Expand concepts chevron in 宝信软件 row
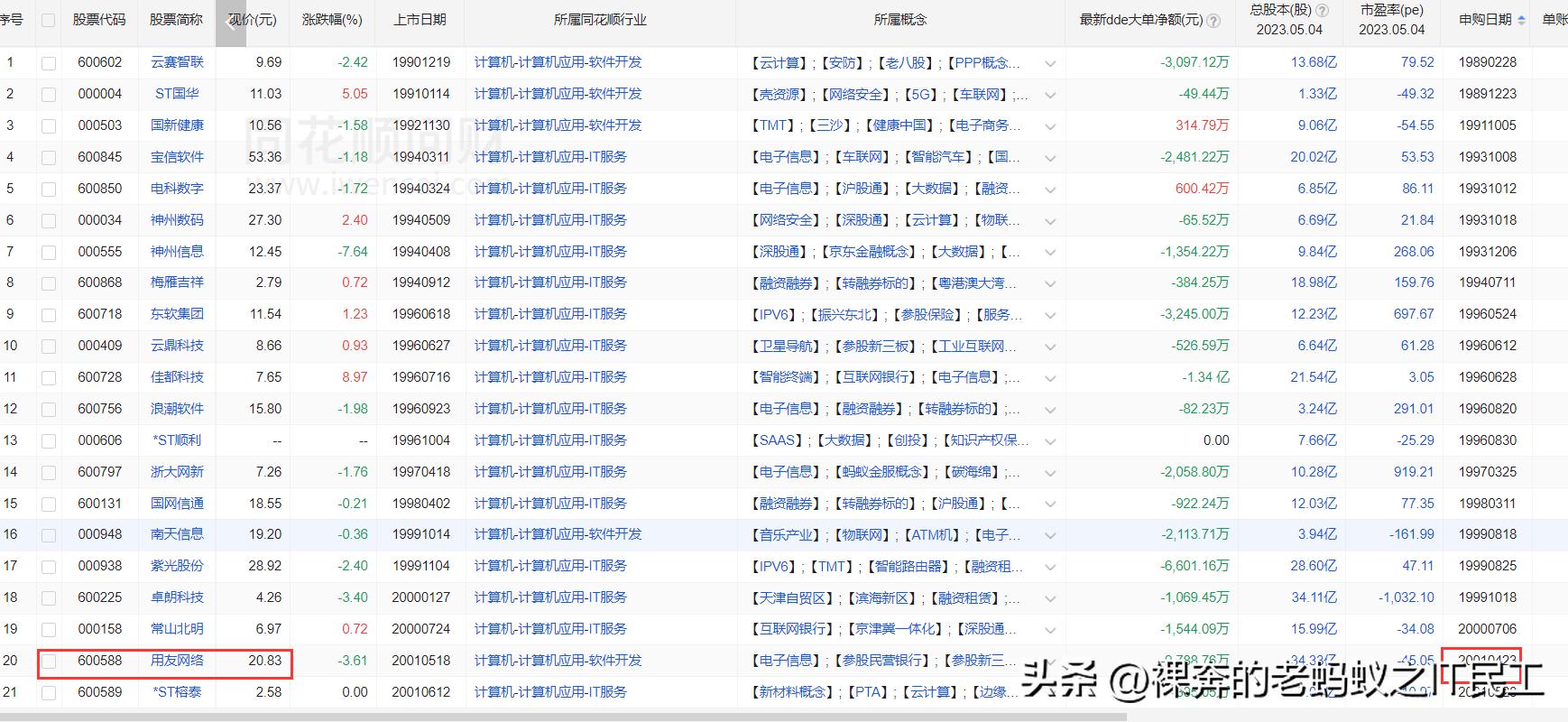 (x=1050, y=158)
